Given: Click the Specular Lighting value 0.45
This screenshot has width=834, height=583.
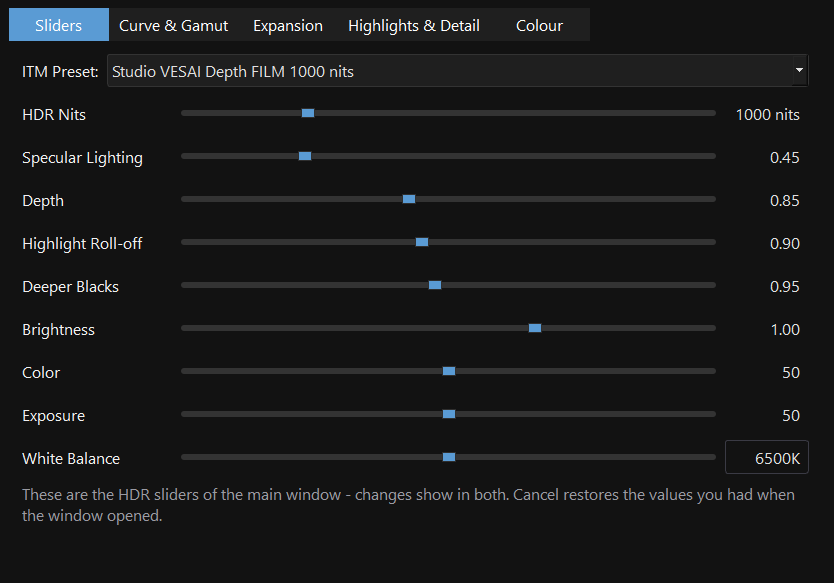Looking at the screenshot, I should [785, 158].
